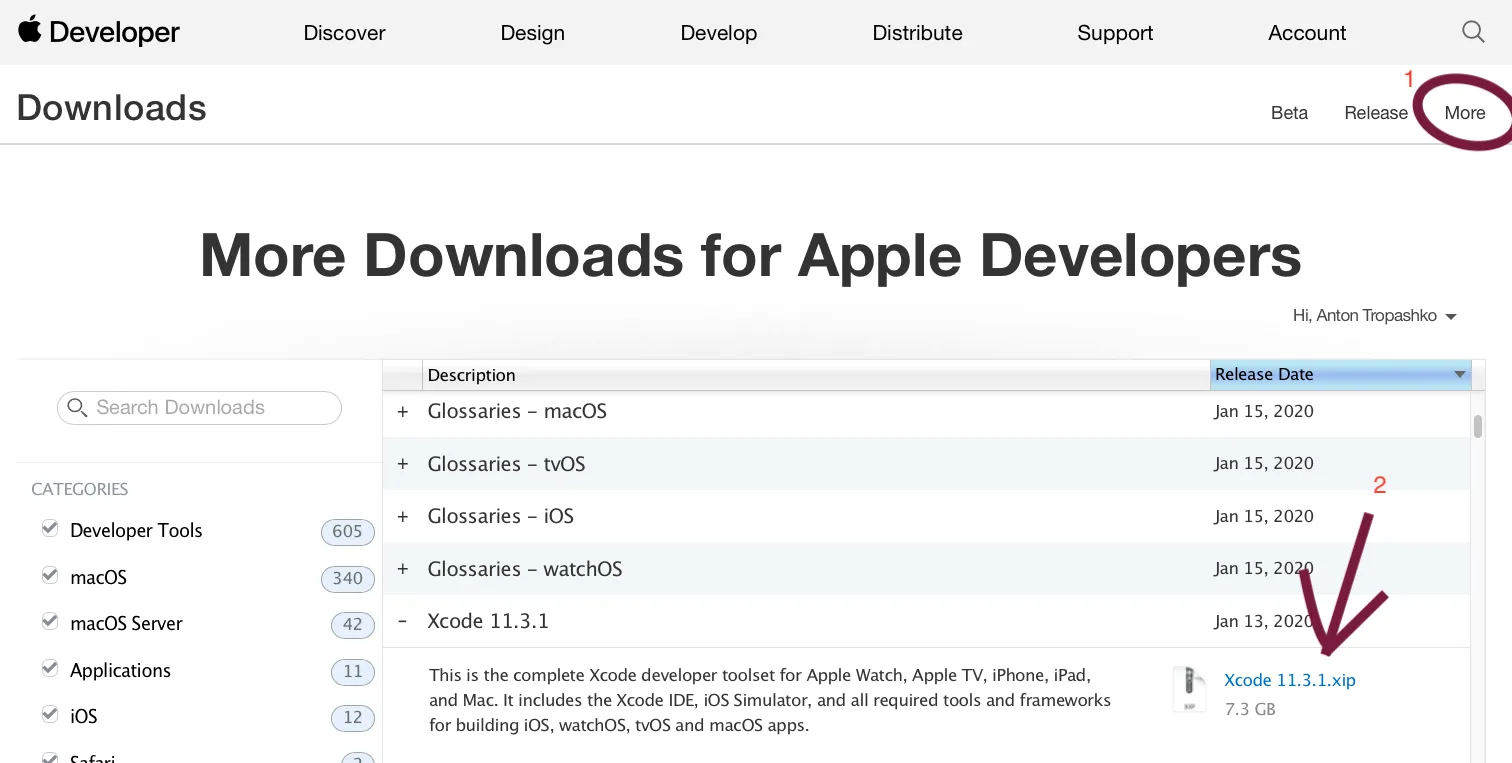Expand the Glossaries – watchOS row
1512x763 pixels.
pyautogui.click(x=403, y=569)
